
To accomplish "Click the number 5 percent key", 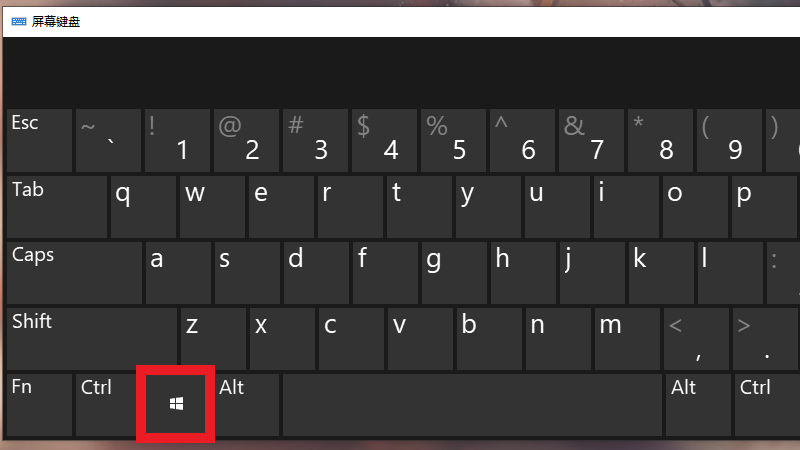I will click(x=453, y=140).
